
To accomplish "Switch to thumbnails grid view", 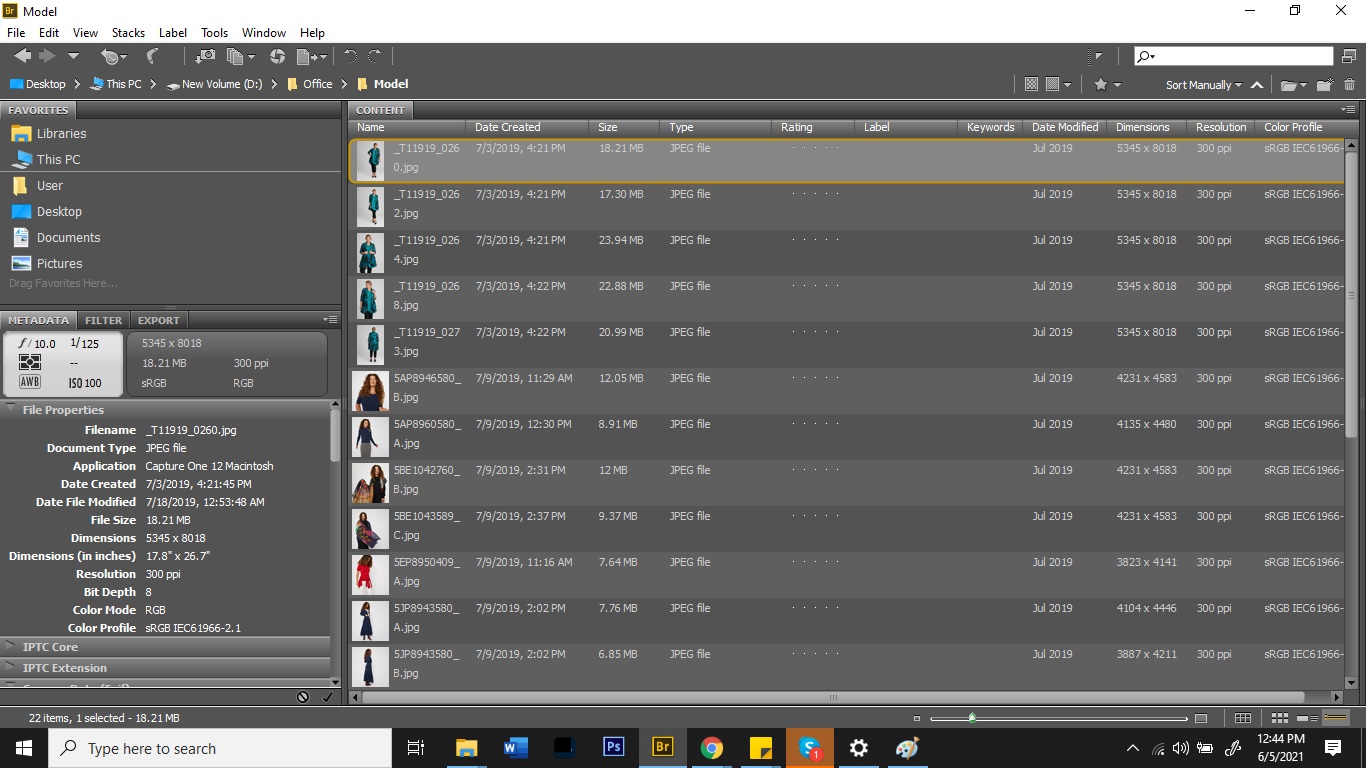I will click(1279, 718).
